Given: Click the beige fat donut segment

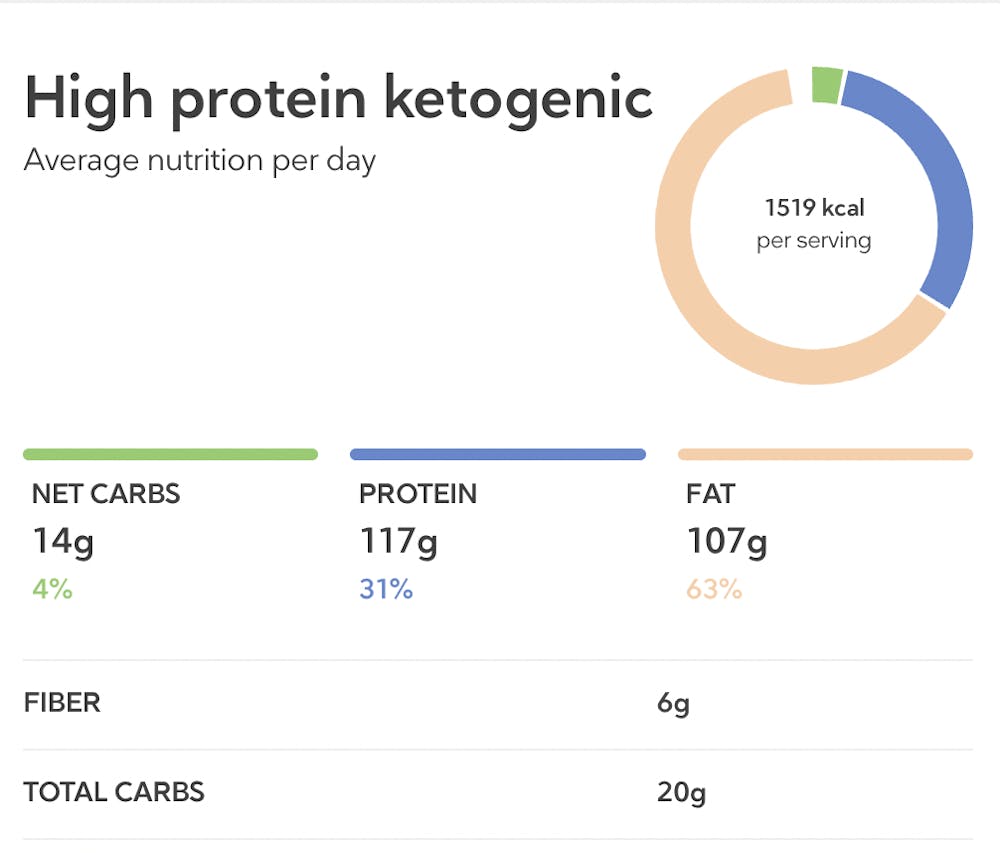Looking at the screenshot, I should 700,290.
